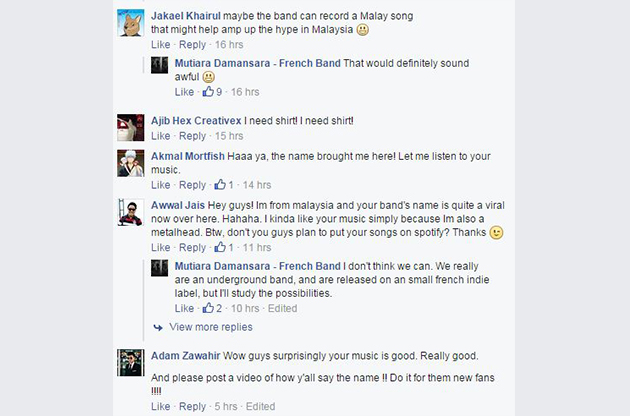Open Akmal Mortfish's avatar image
Image resolution: width=630 pixels, height=416 pixels.
(x=131, y=163)
